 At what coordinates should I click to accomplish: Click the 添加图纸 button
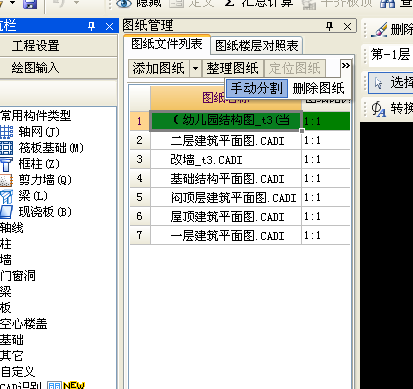[159, 68]
